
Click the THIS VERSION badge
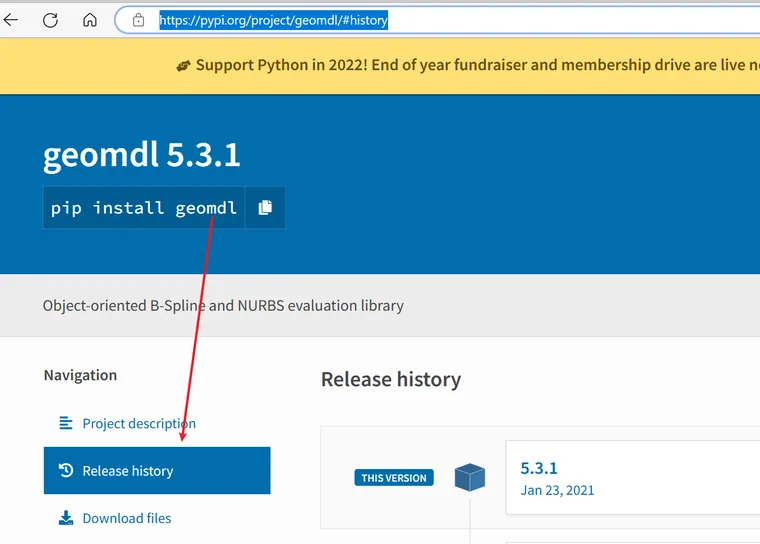394,478
